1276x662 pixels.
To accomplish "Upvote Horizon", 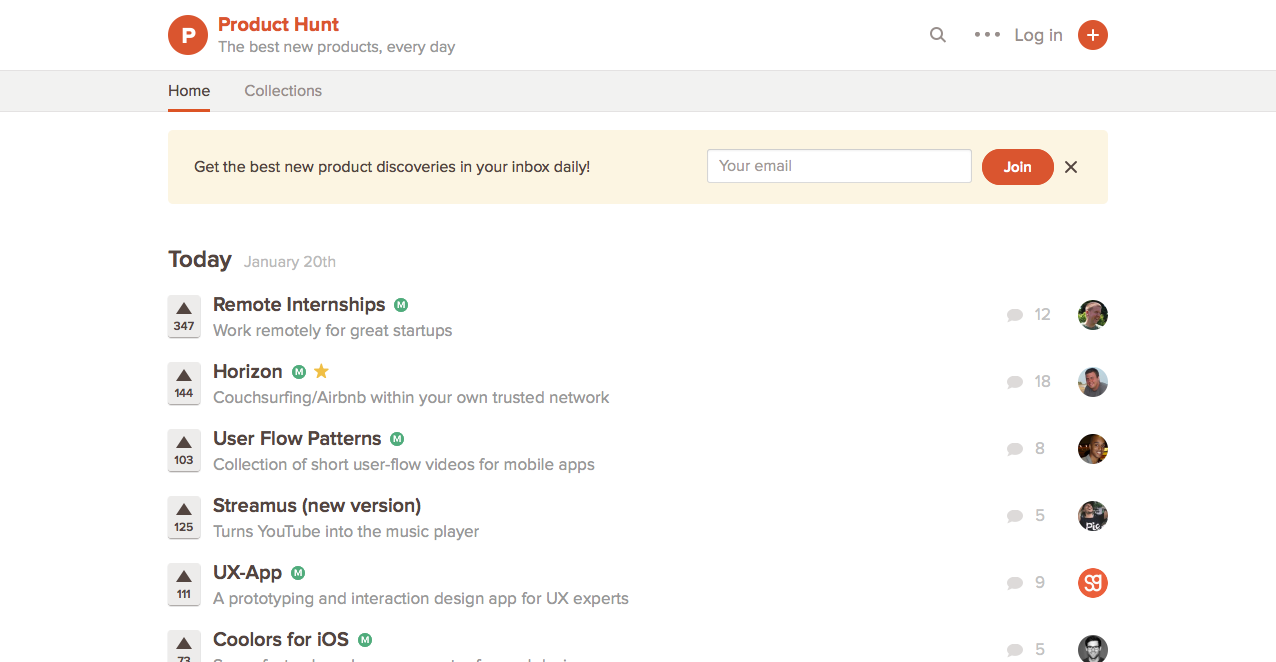I will coord(184,382).
